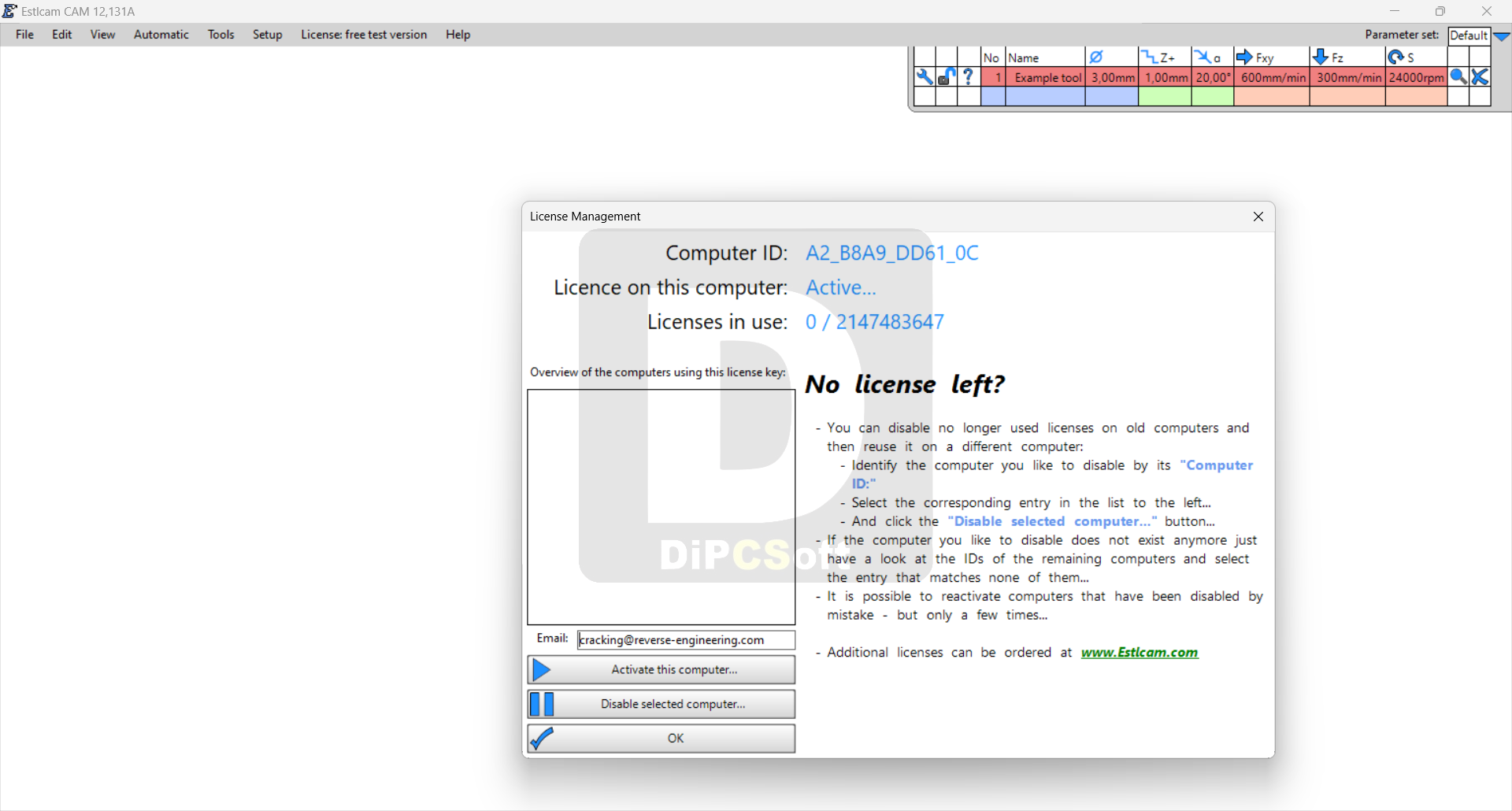This screenshot has width=1512, height=811.
Task: Open the www.Estlcam.com link
Action: 1140,653
